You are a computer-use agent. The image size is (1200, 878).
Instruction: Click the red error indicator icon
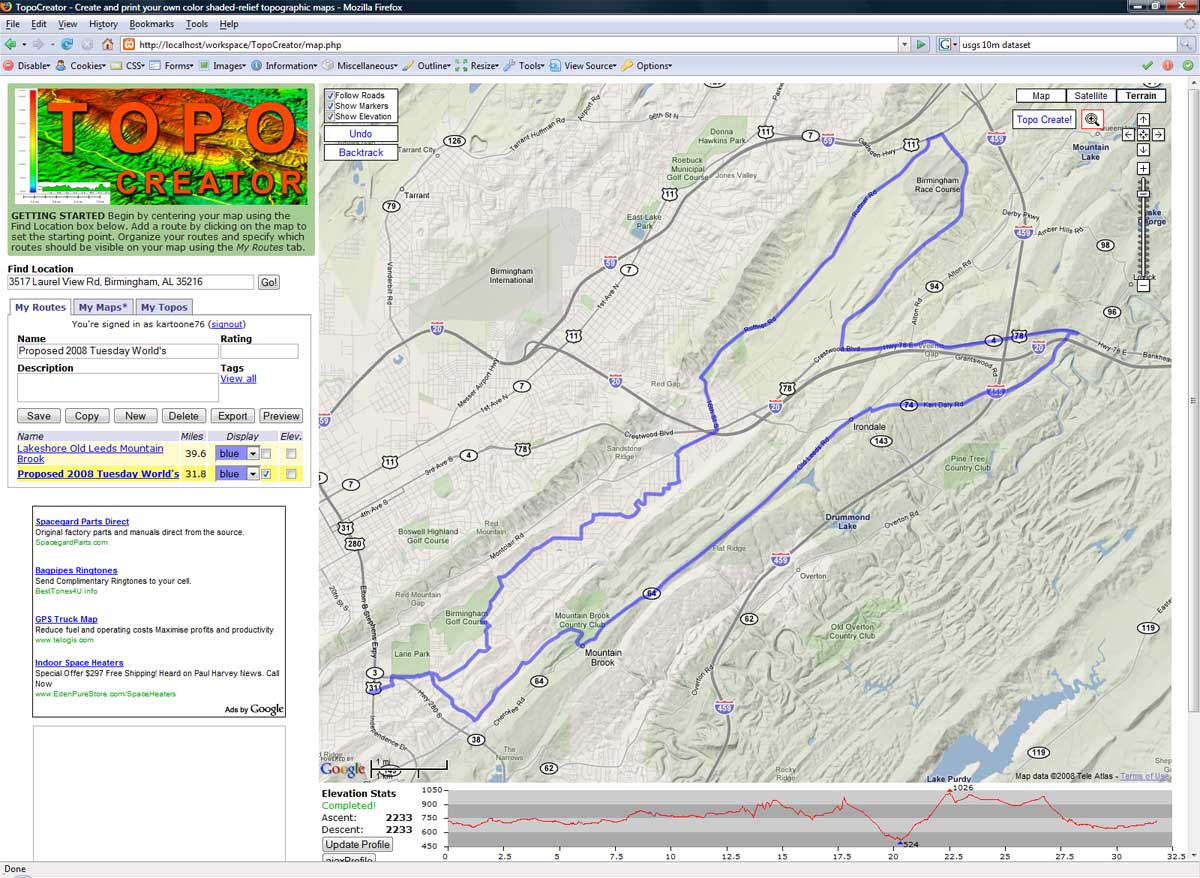(x=1168, y=65)
